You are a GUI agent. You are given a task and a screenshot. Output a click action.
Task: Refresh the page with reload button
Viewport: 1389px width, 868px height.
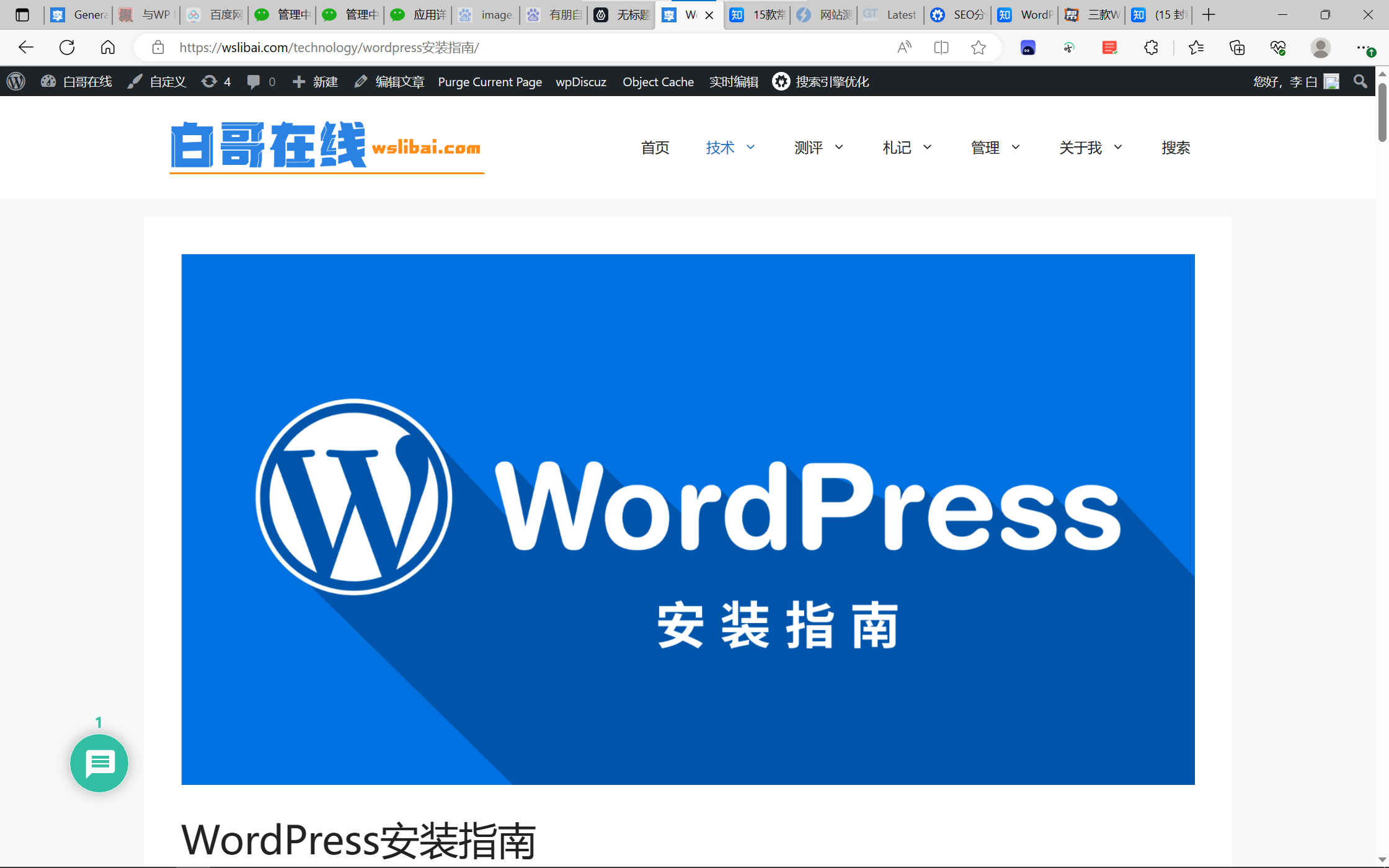tap(67, 48)
